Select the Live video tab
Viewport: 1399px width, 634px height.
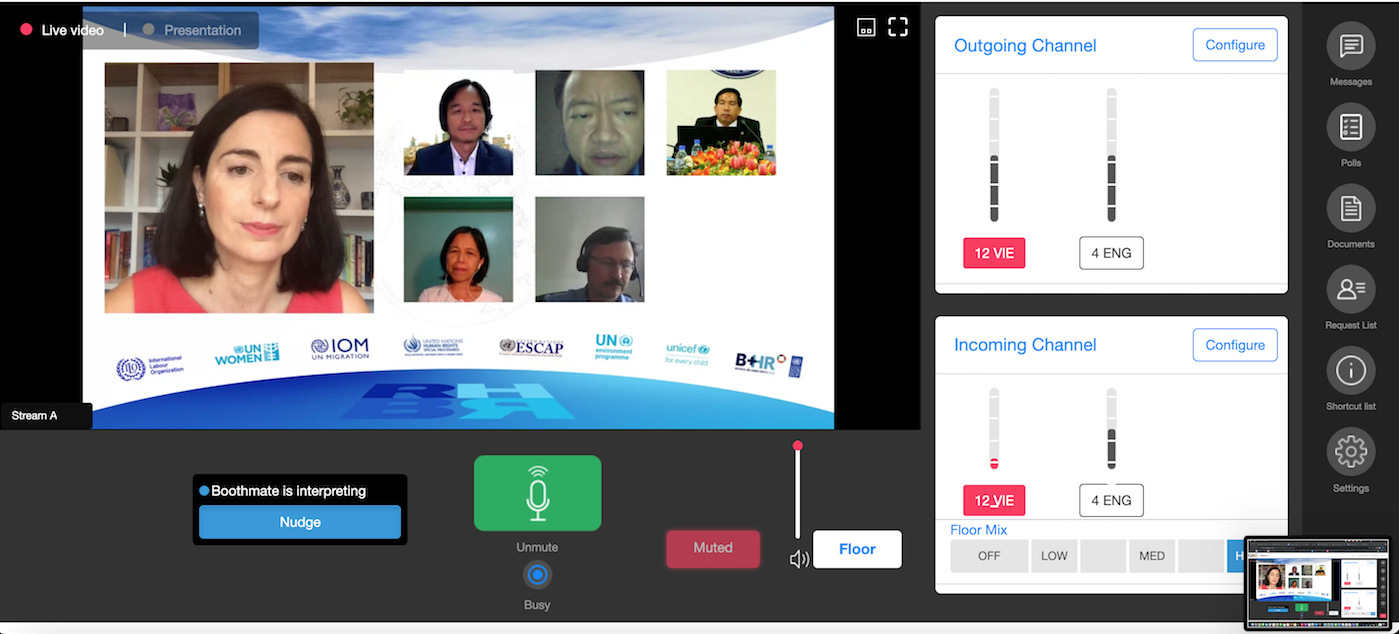click(x=72, y=30)
